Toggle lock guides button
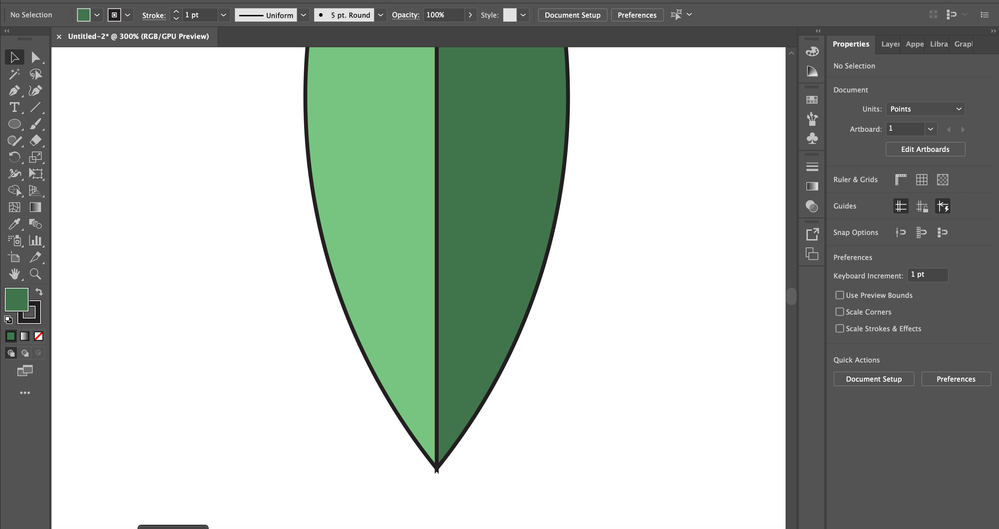Viewport: 999px width, 529px height. [x=921, y=206]
